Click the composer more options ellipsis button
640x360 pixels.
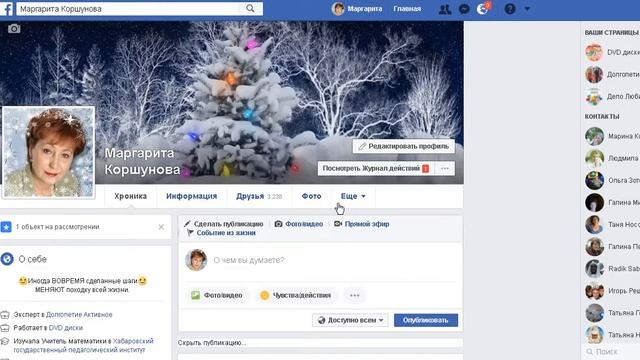pyautogui.click(x=355, y=295)
